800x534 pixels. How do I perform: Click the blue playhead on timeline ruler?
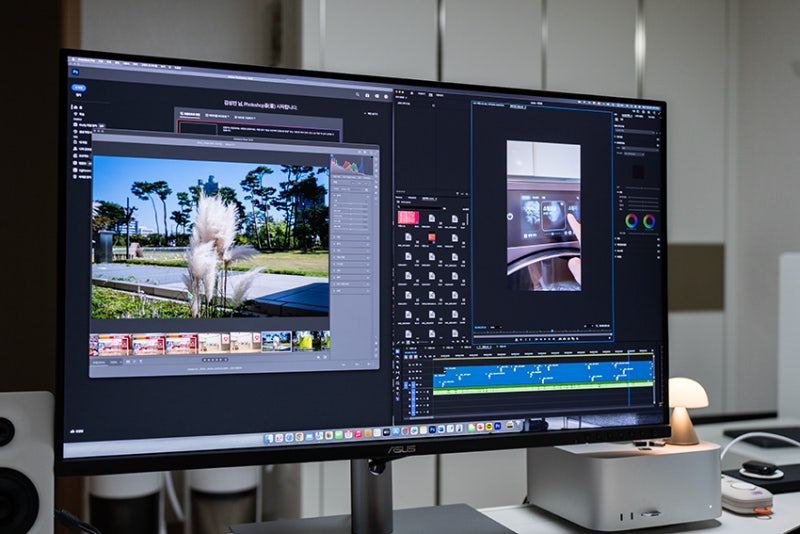pos(630,351)
